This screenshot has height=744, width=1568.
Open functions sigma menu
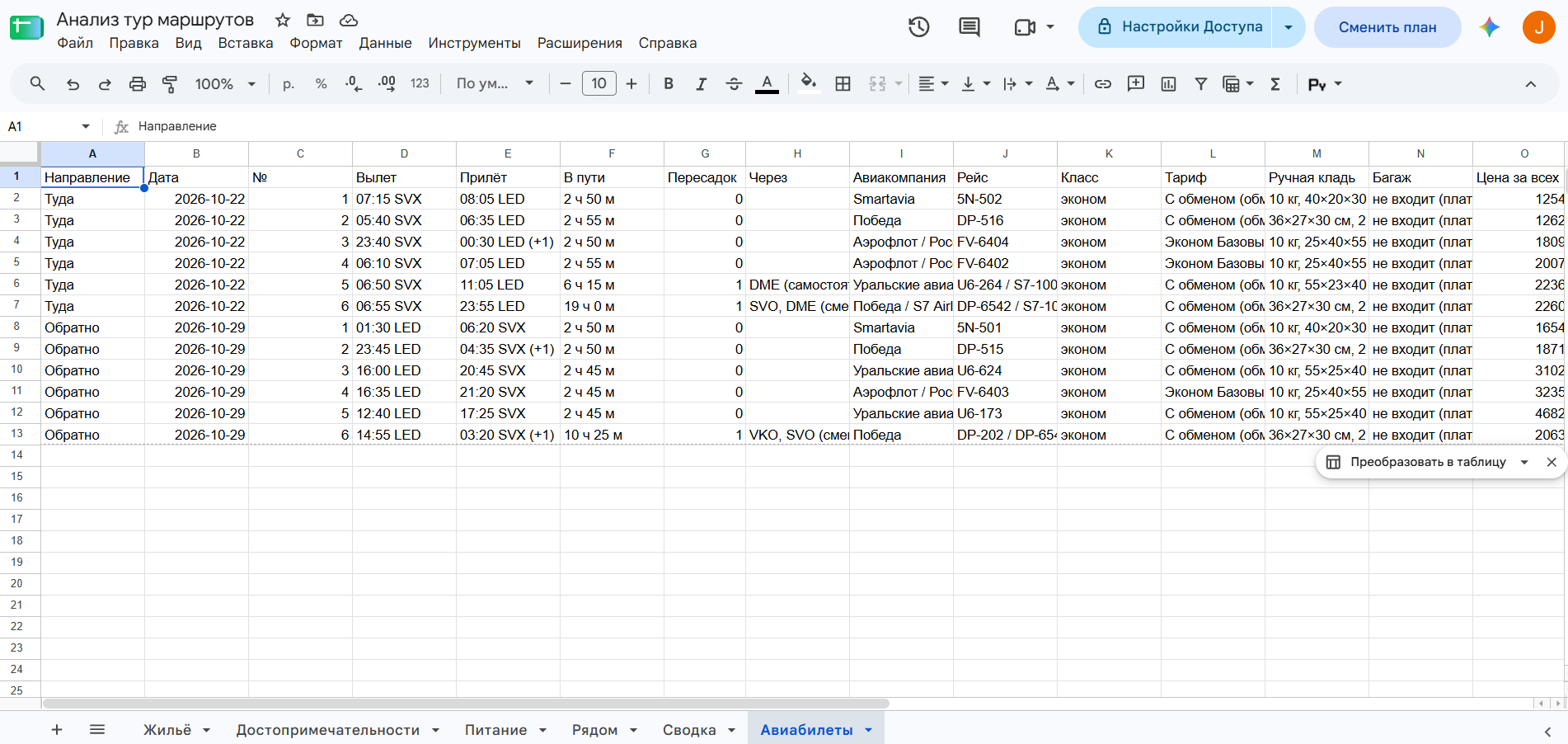[x=1275, y=83]
